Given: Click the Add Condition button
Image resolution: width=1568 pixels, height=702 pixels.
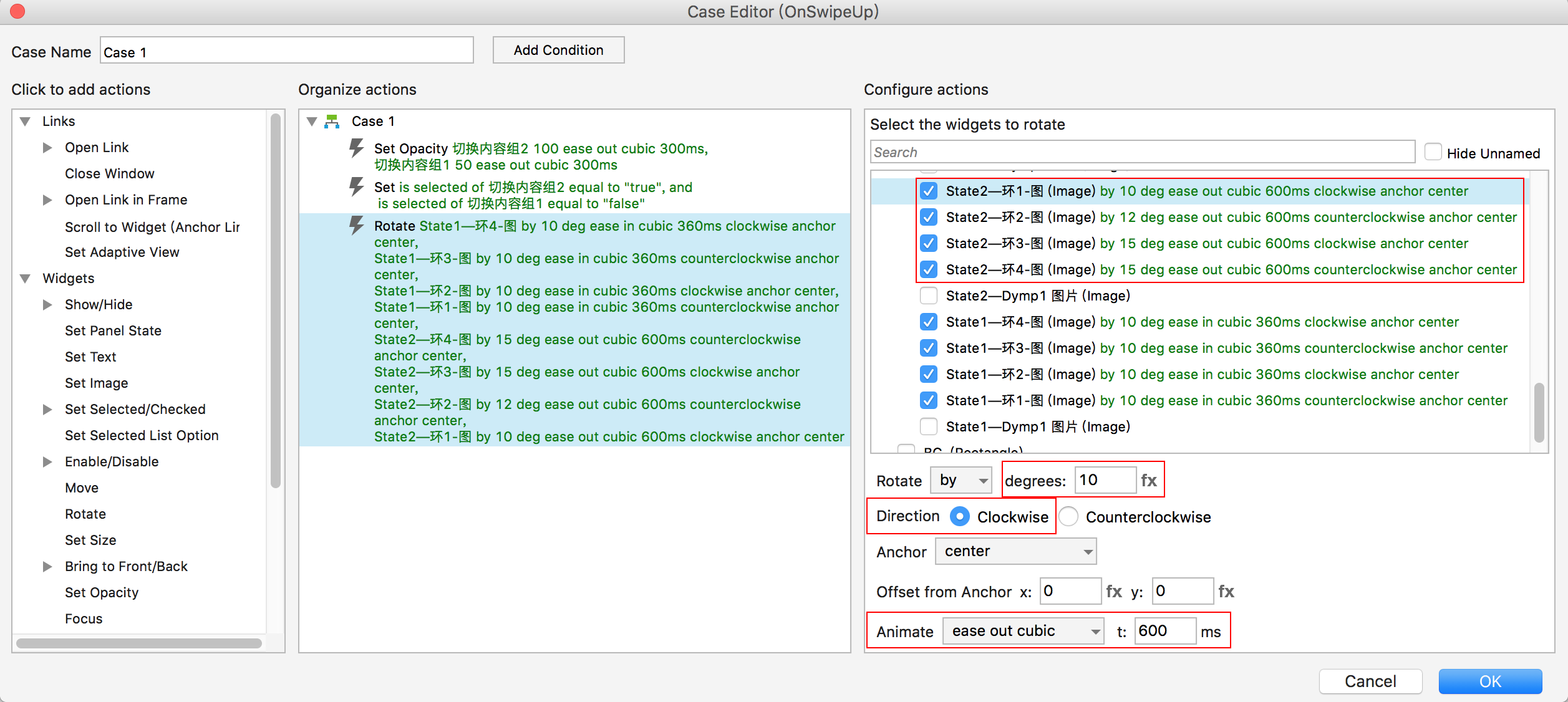Looking at the screenshot, I should pos(558,50).
